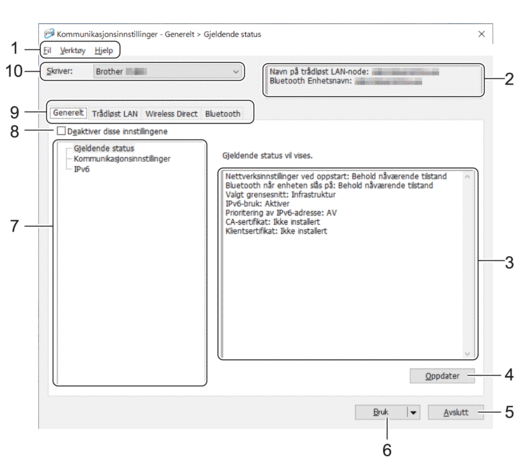Open the Wireless Direct tab

click(171, 114)
